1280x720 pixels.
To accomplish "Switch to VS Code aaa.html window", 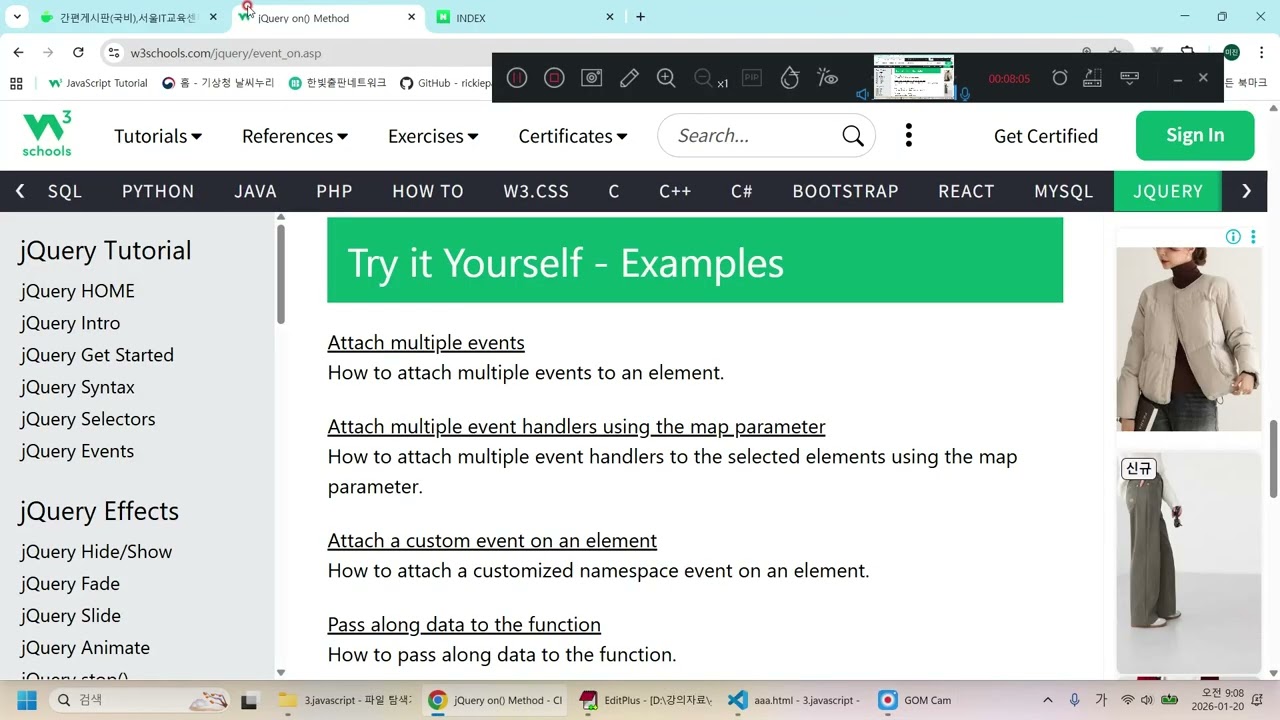I will click(x=794, y=700).
